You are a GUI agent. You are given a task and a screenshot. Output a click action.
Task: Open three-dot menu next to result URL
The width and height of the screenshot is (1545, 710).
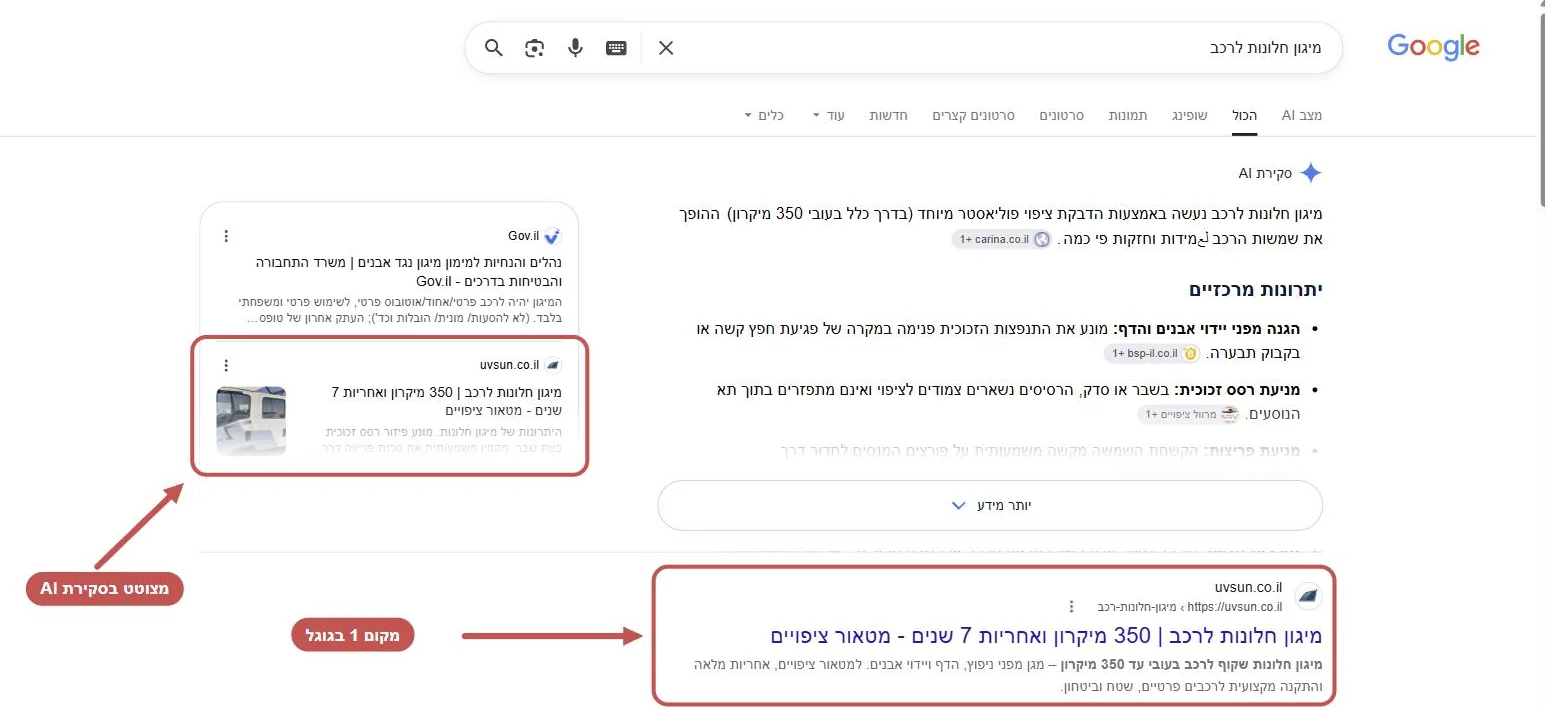coord(1071,606)
